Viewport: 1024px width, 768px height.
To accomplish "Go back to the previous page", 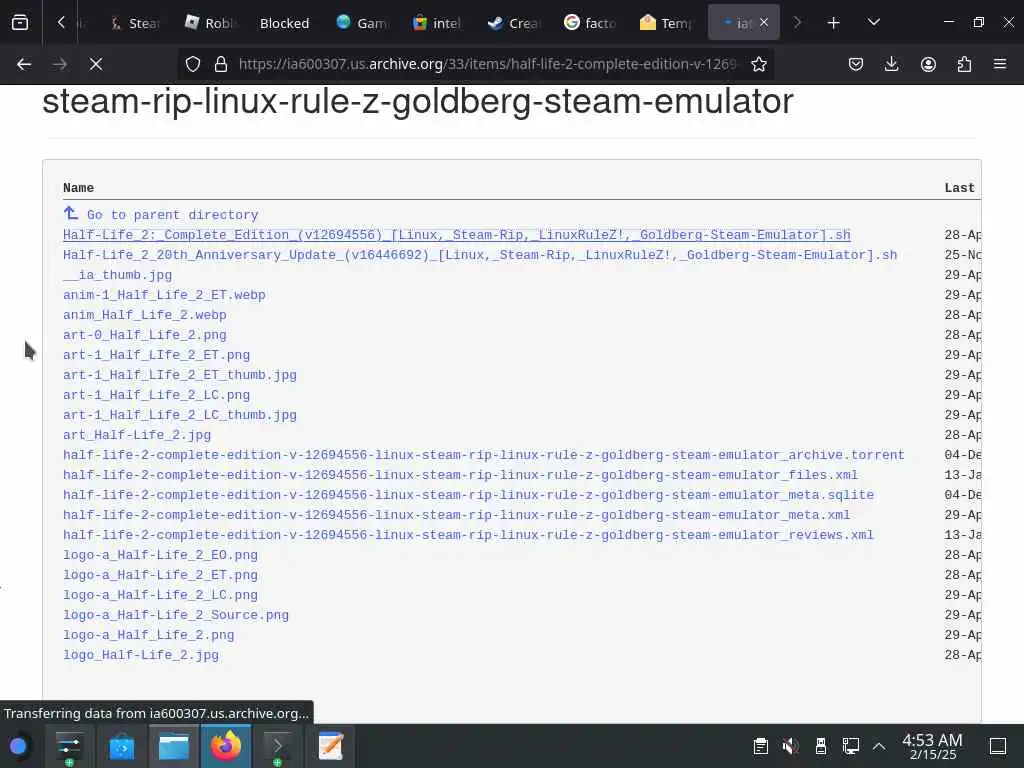I will click(24, 64).
